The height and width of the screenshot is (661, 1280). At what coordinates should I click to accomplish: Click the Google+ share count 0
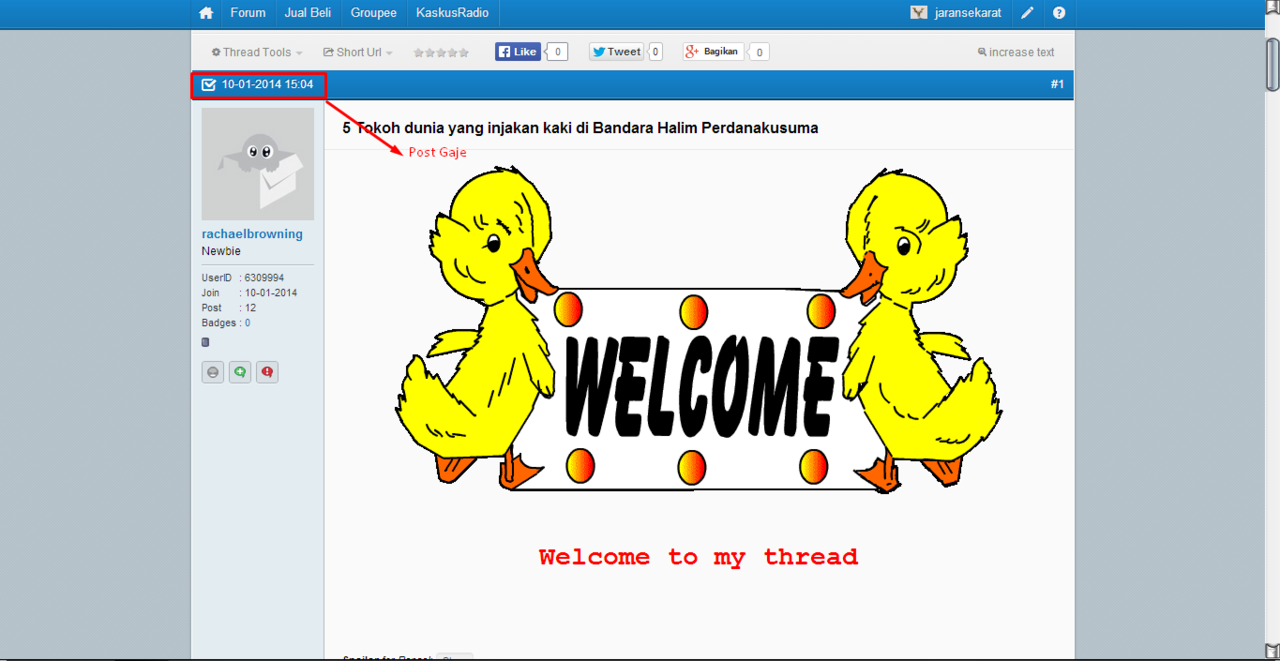click(759, 52)
